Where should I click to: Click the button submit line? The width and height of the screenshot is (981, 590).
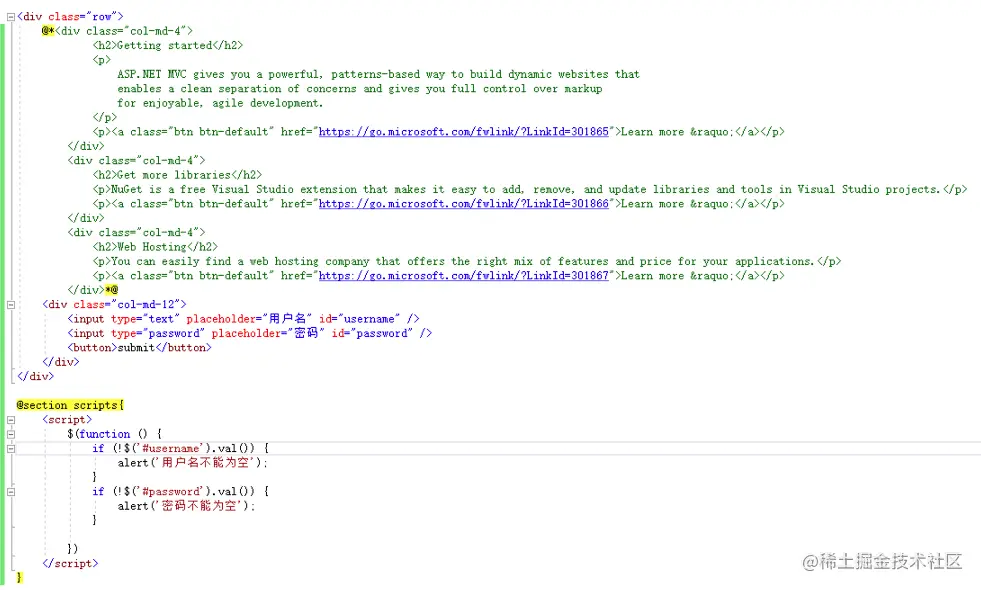(140, 348)
